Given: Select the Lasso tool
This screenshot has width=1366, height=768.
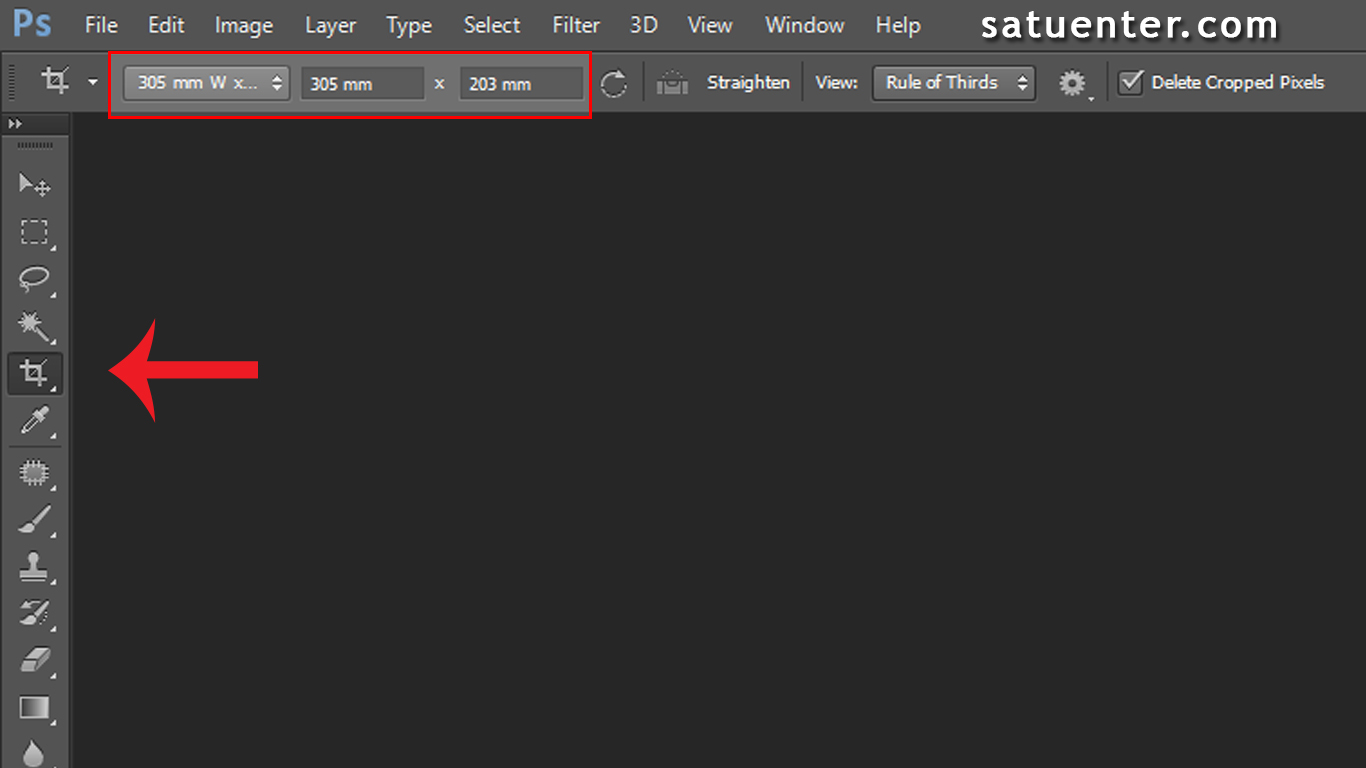Looking at the screenshot, I should coord(34,280).
